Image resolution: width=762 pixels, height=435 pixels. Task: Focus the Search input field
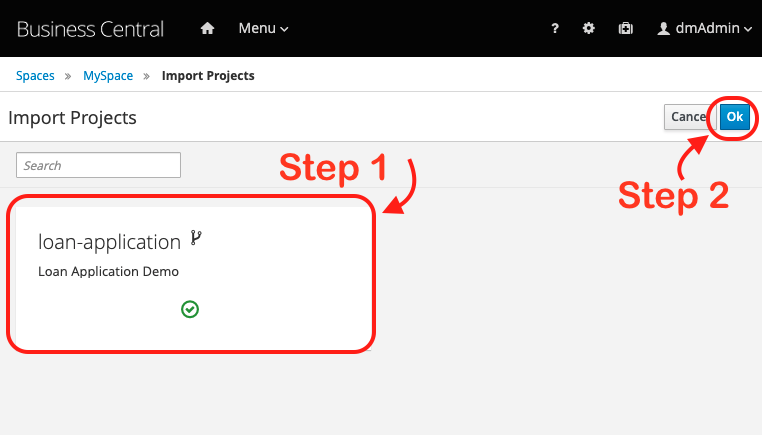98,165
